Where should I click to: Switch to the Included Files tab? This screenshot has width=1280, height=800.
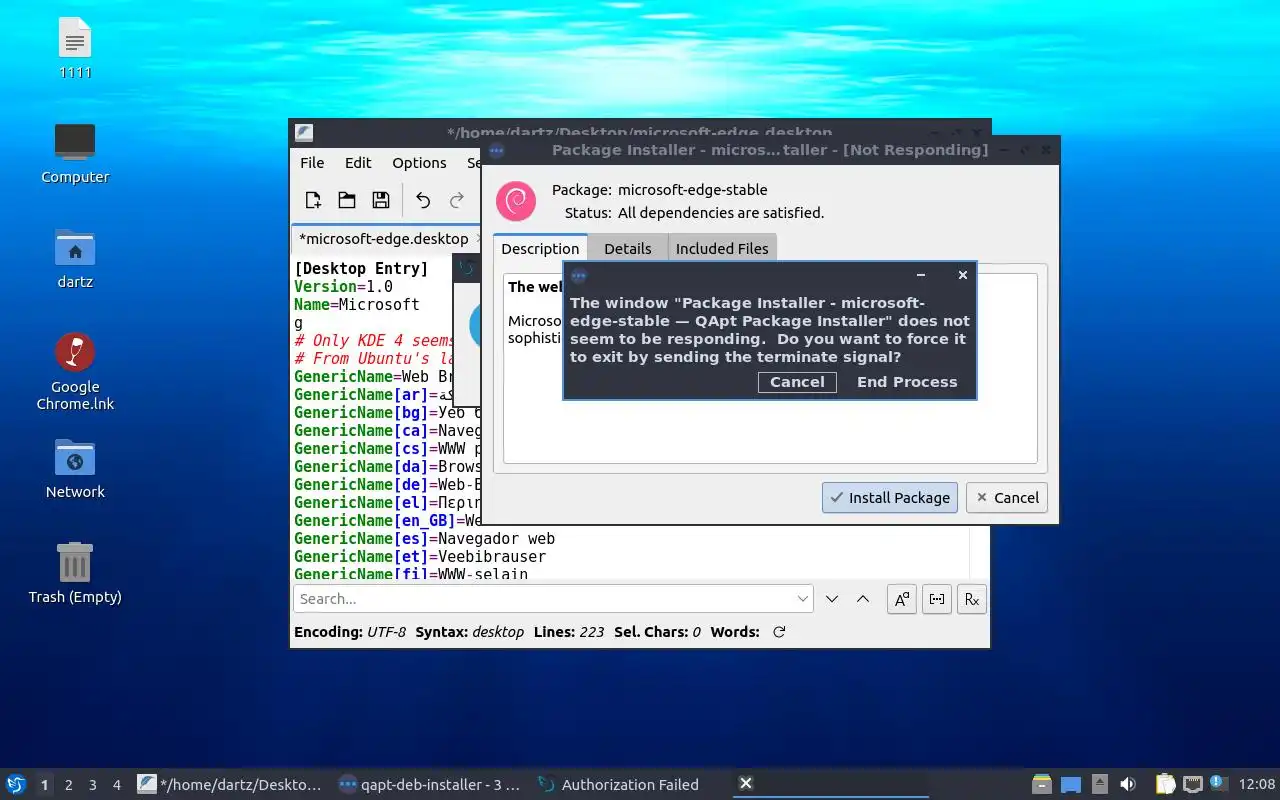(722, 249)
